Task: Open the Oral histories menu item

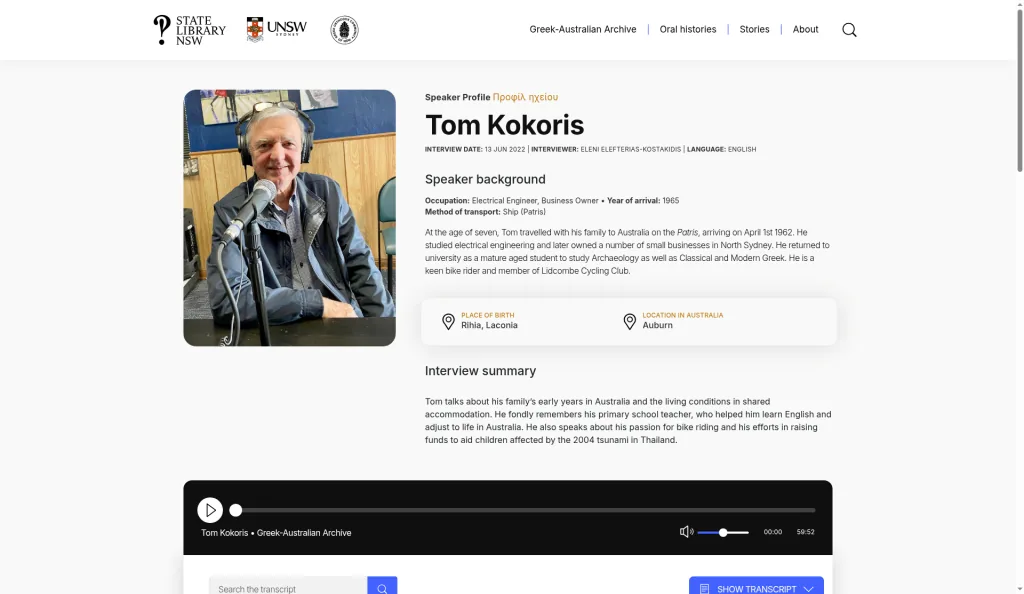Action: [x=688, y=29]
